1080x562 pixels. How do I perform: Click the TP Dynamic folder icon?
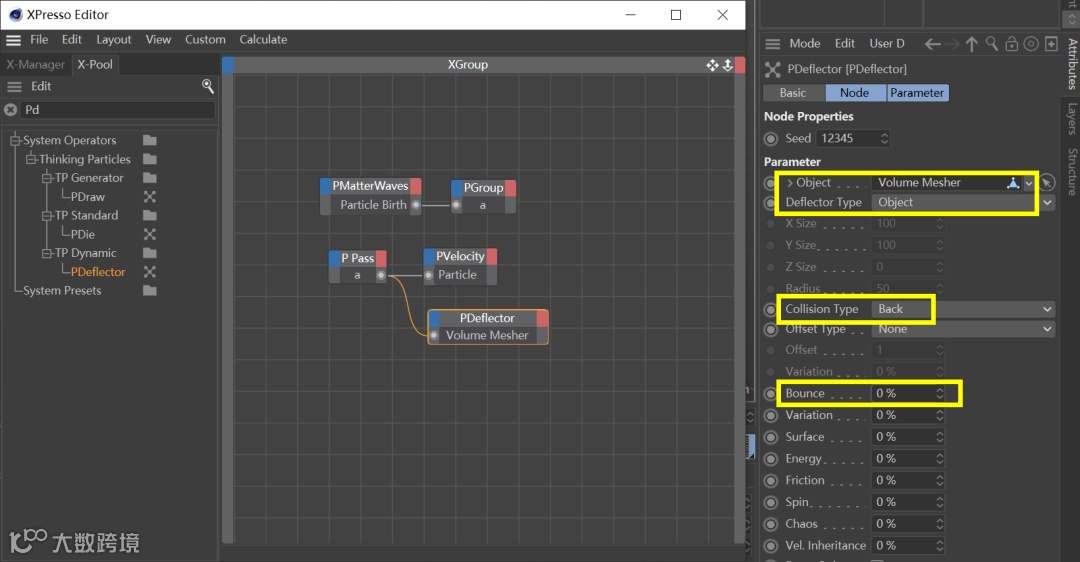click(149, 253)
